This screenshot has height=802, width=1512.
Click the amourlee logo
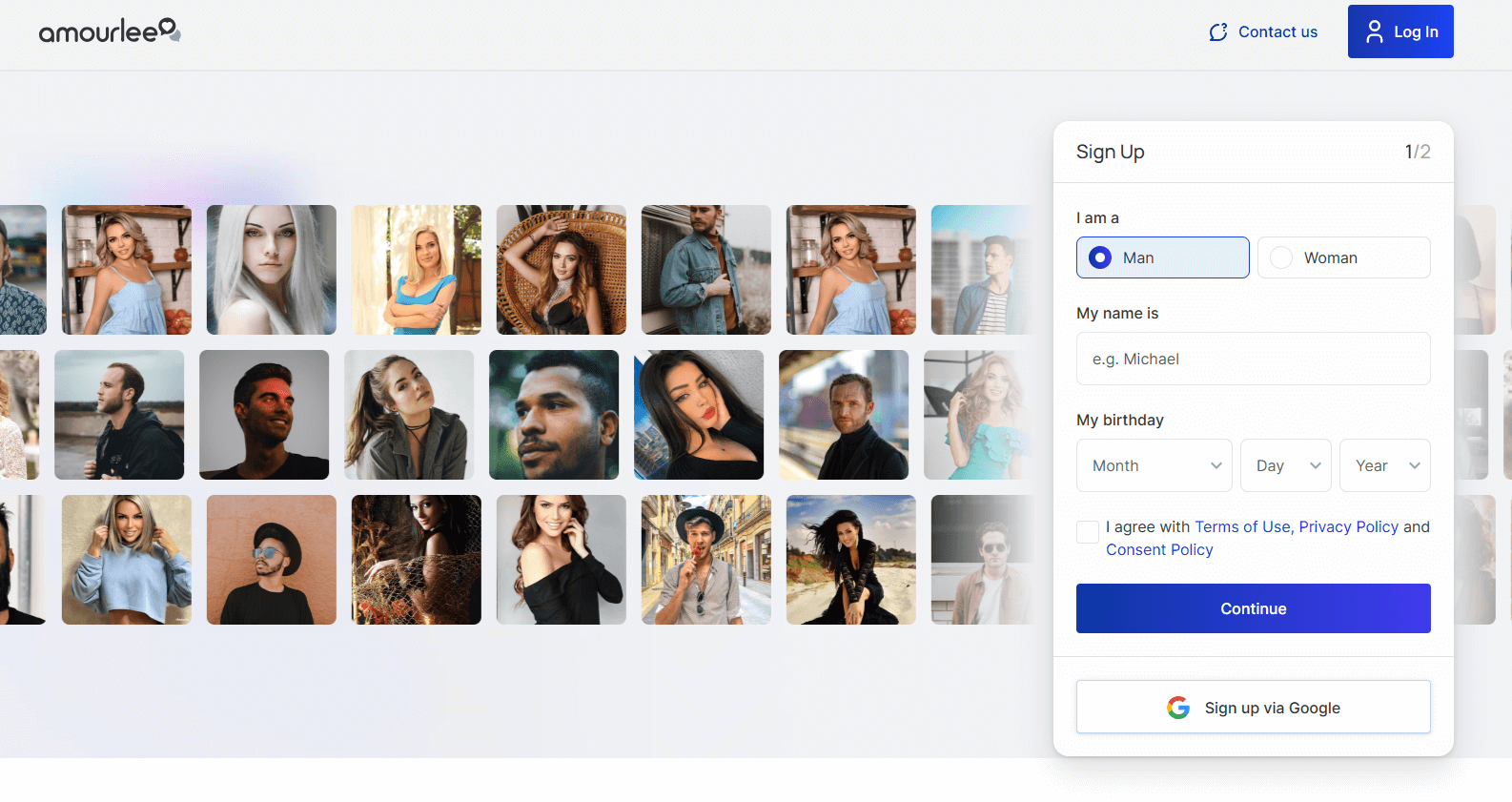coord(110,31)
